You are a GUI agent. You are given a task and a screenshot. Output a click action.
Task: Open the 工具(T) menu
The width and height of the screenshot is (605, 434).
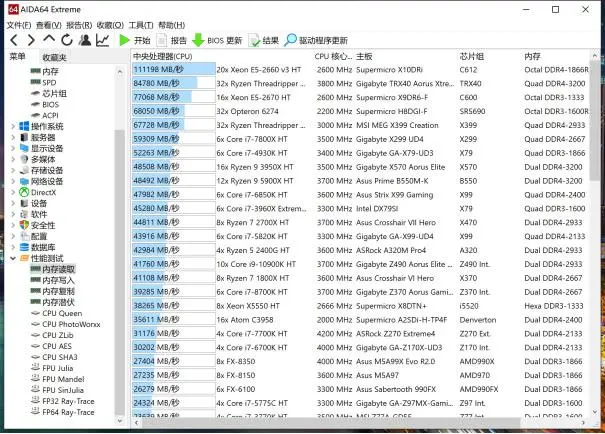click(141, 25)
